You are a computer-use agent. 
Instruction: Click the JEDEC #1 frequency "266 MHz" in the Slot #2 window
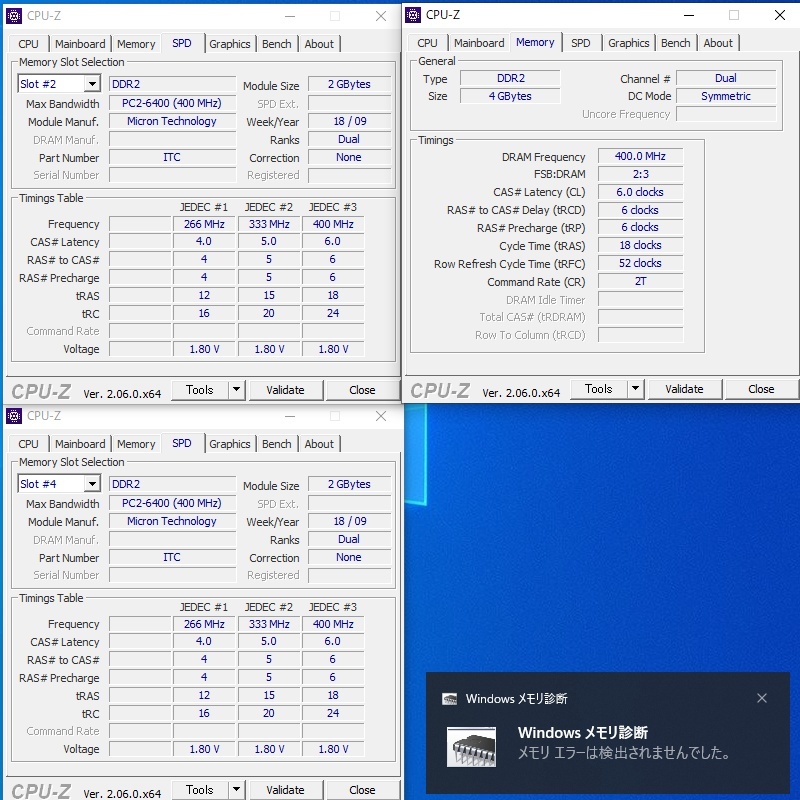tap(204, 224)
